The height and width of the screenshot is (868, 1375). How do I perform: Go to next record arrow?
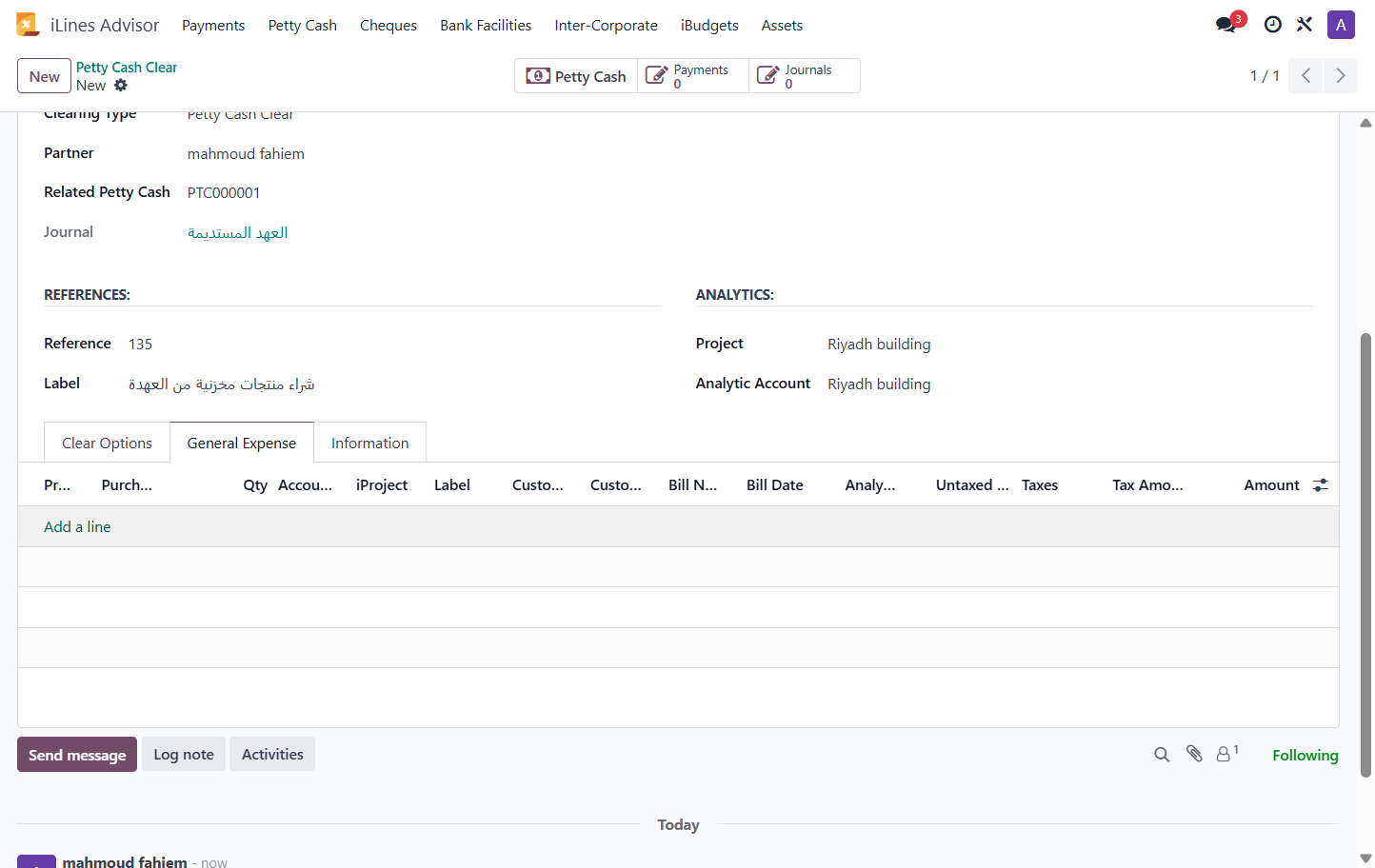(1341, 75)
